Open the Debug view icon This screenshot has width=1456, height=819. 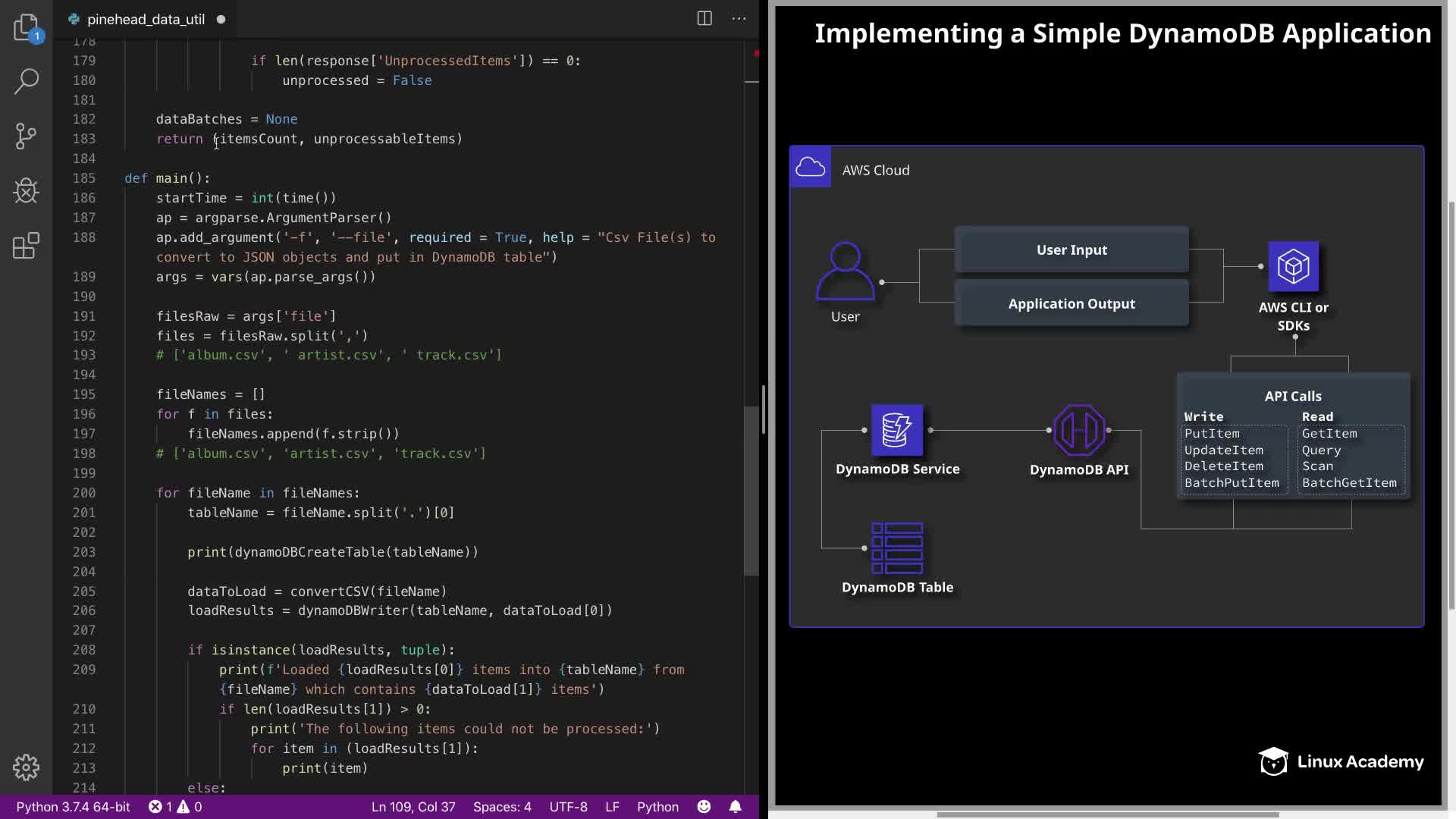(26, 191)
